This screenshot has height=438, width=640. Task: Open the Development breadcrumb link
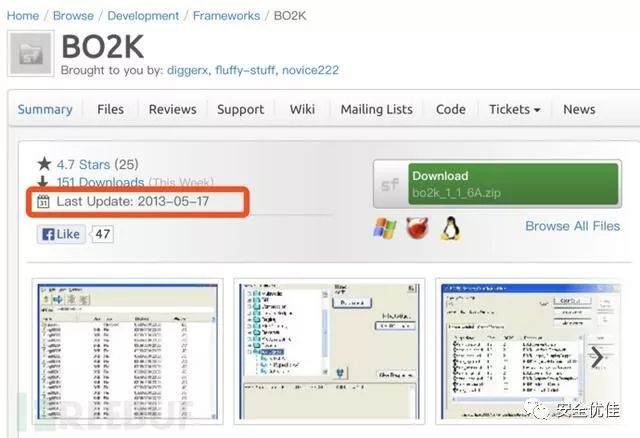coord(143,16)
